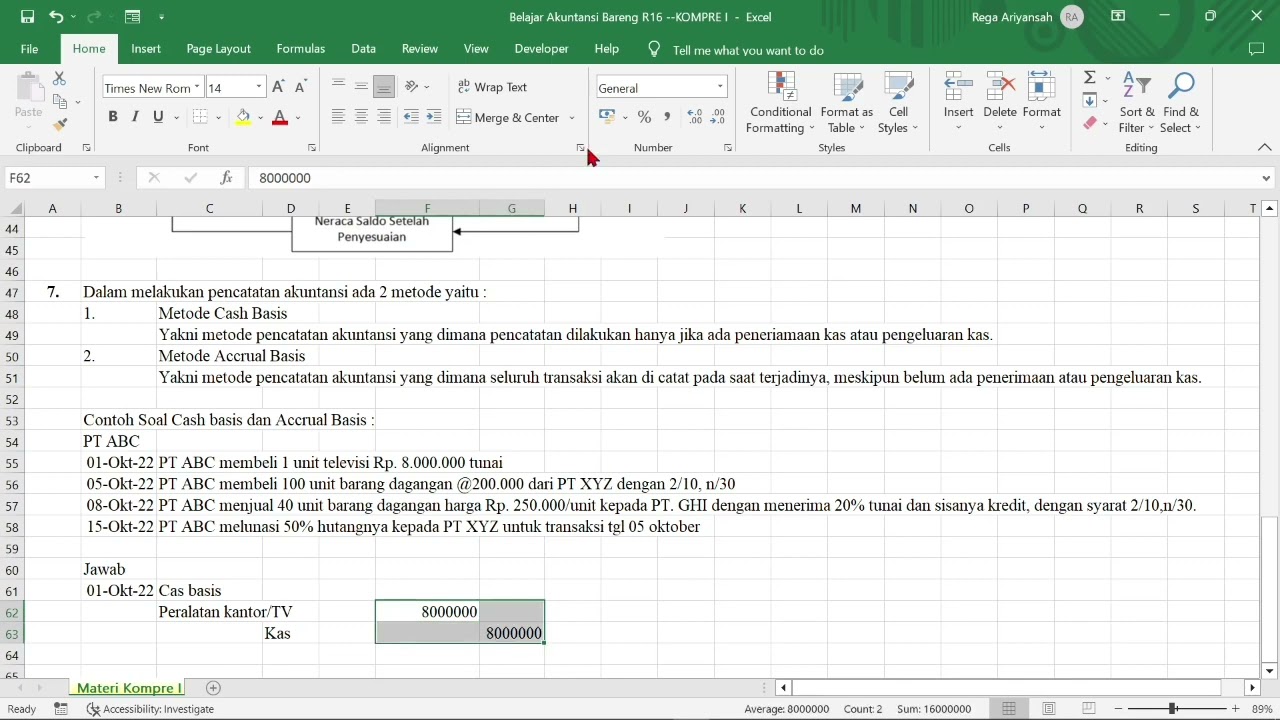Apply Accounting Number Format
Screen dimensions: 1280x720
(606, 117)
